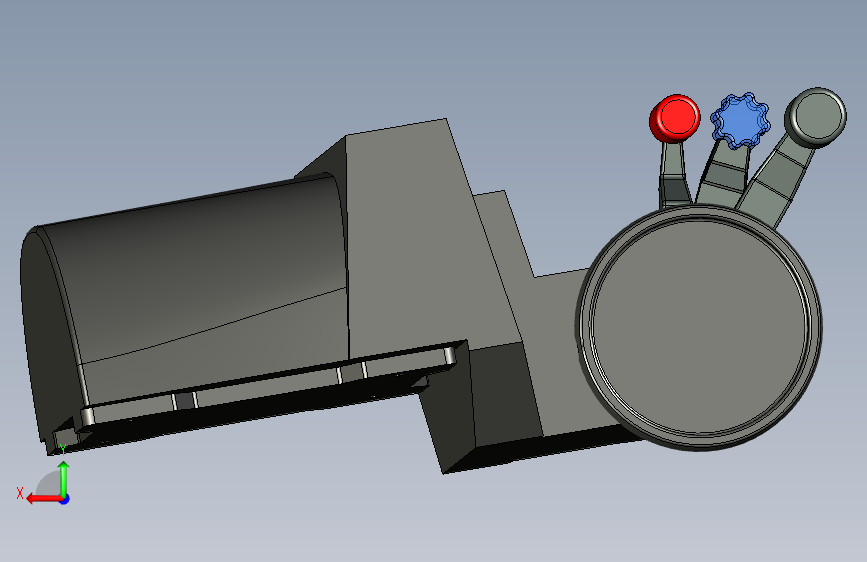
Task: Click the red X axis arrow of triad
Action: pyautogui.click(x=43, y=499)
